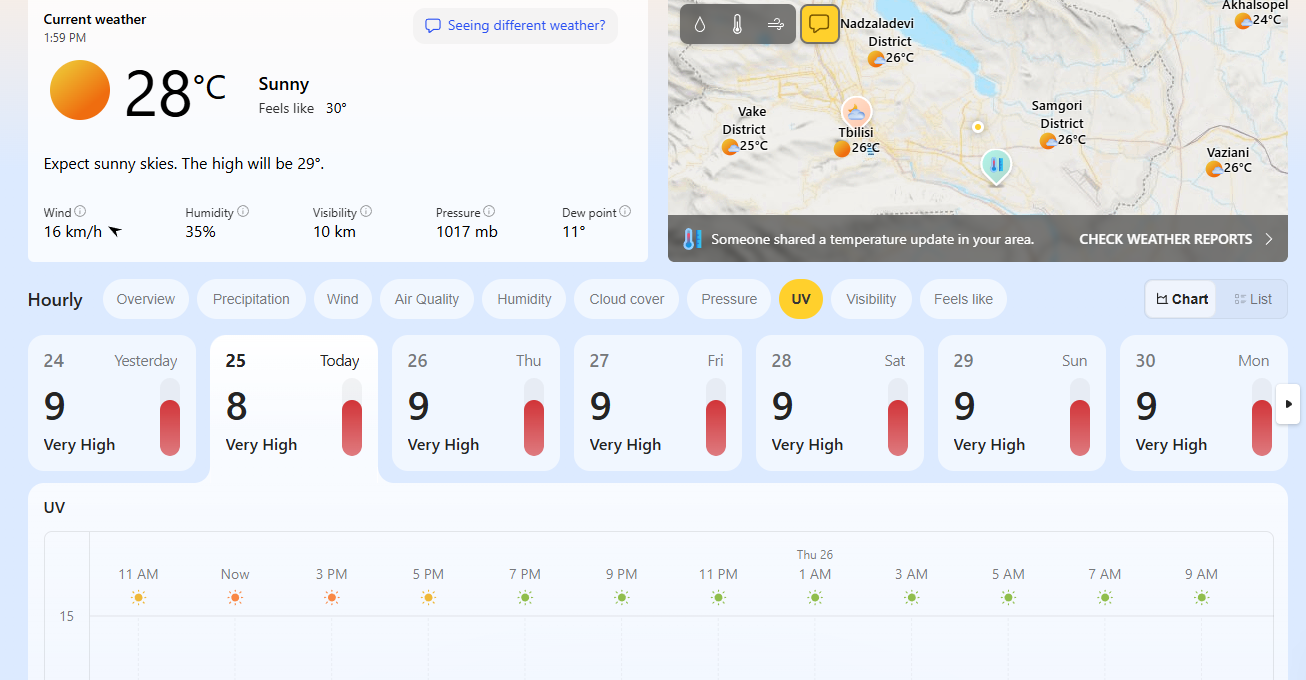The width and height of the screenshot is (1306, 680).
Task: Click the UV level bar on Thu 26
Action: pyautogui.click(x=534, y=427)
